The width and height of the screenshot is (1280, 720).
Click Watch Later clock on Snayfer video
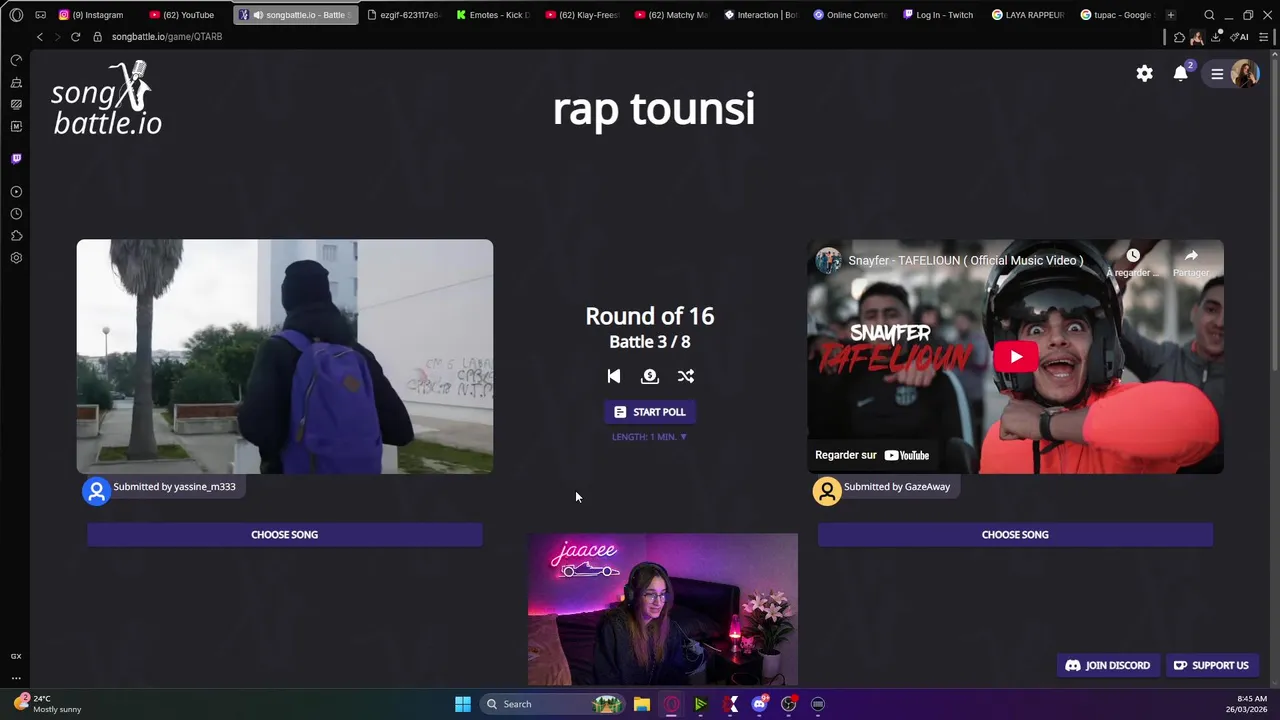tap(1133, 256)
